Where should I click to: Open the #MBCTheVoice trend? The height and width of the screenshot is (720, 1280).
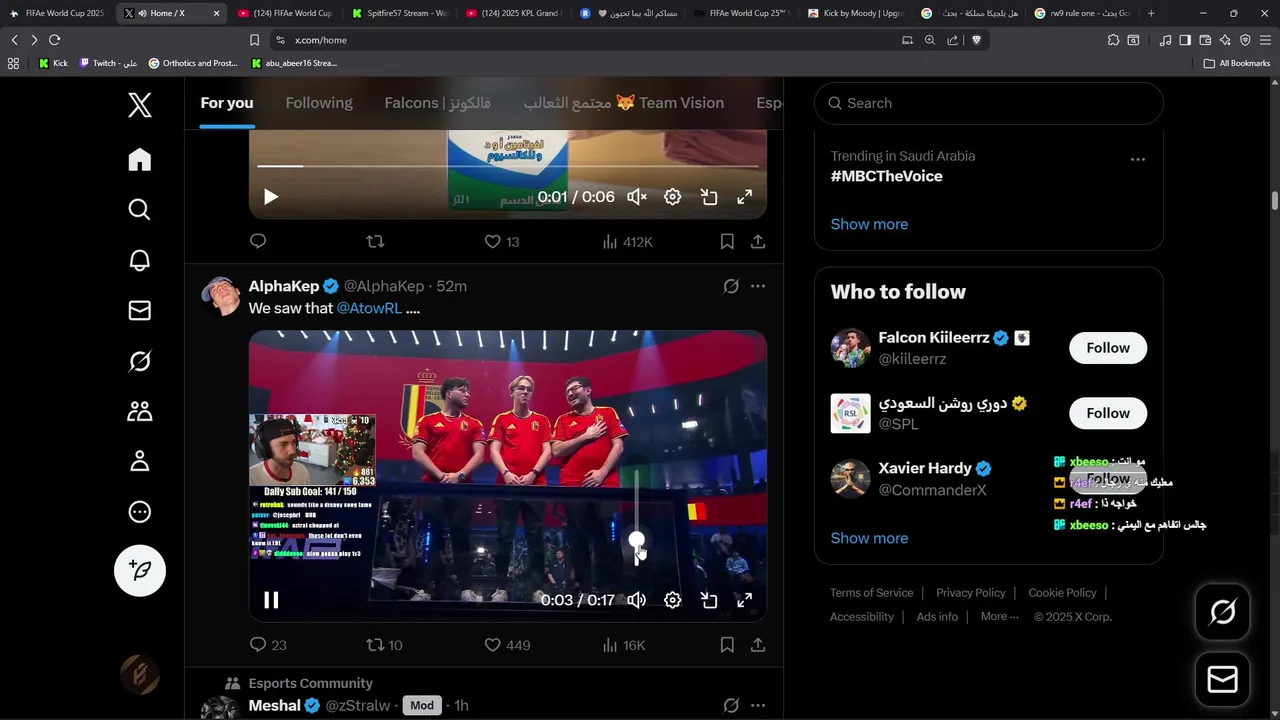click(887, 176)
